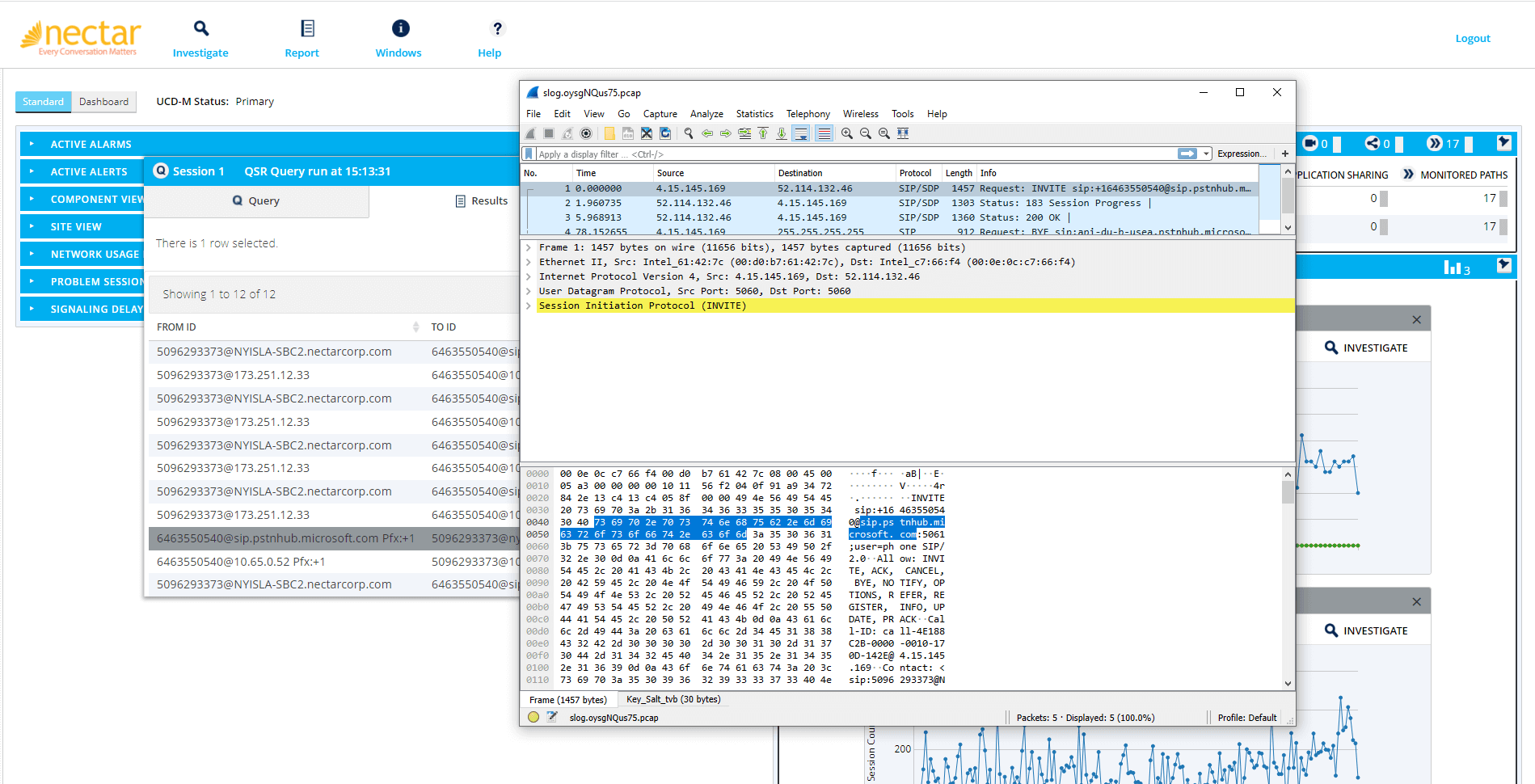Click the open capture file folder icon

(609, 133)
